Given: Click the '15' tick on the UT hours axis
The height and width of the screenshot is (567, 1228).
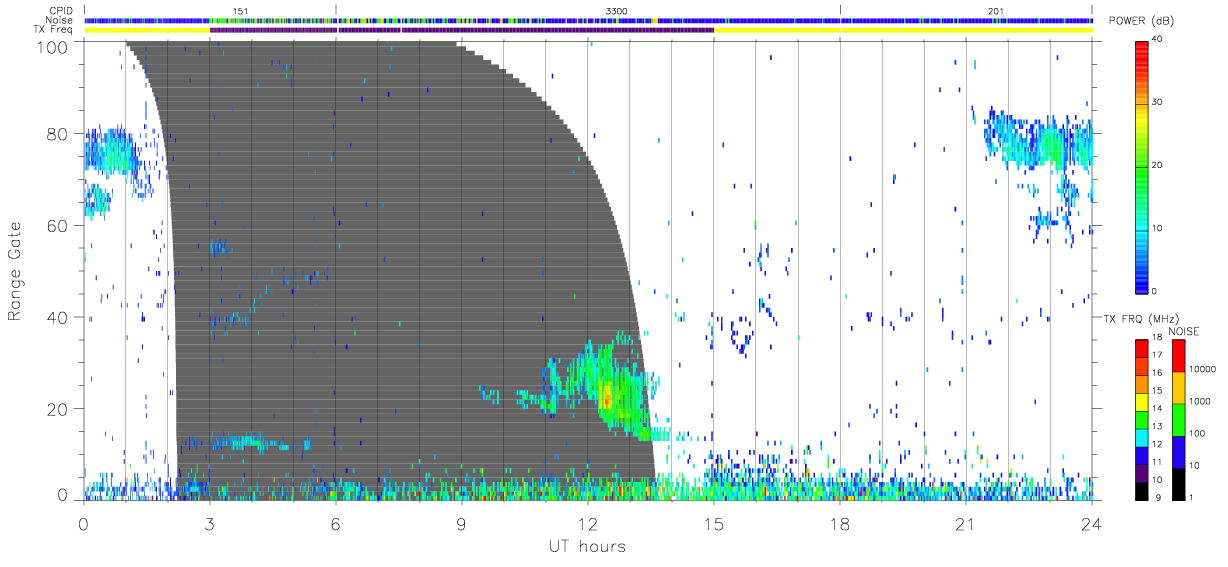Looking at the screenshot, I should pos(714,522).
